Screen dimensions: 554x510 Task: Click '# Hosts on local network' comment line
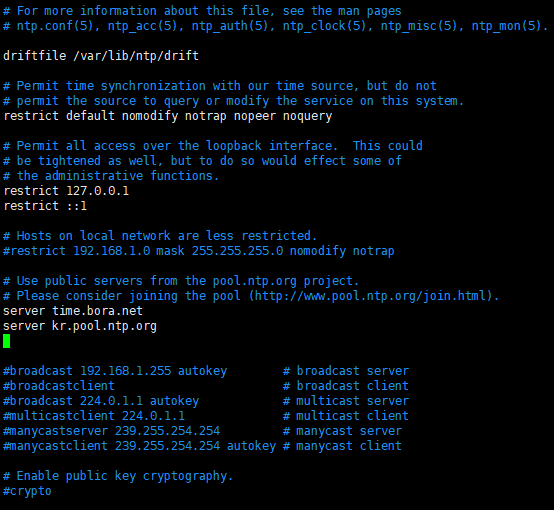pos(160,236)
